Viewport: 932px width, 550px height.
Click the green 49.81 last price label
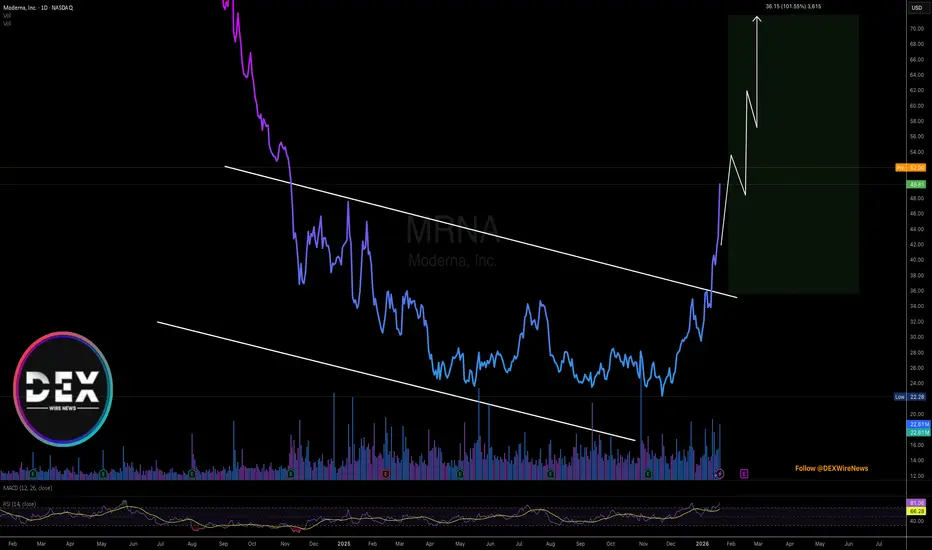(x=917, y=184)
